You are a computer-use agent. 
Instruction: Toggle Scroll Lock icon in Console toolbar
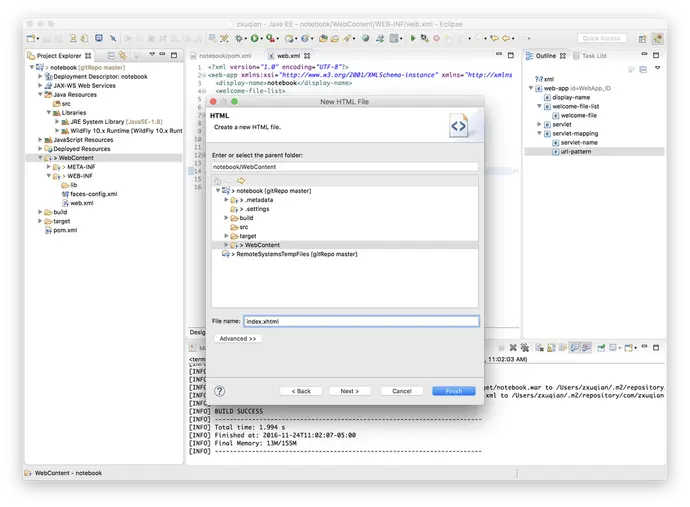click(551, 348)
